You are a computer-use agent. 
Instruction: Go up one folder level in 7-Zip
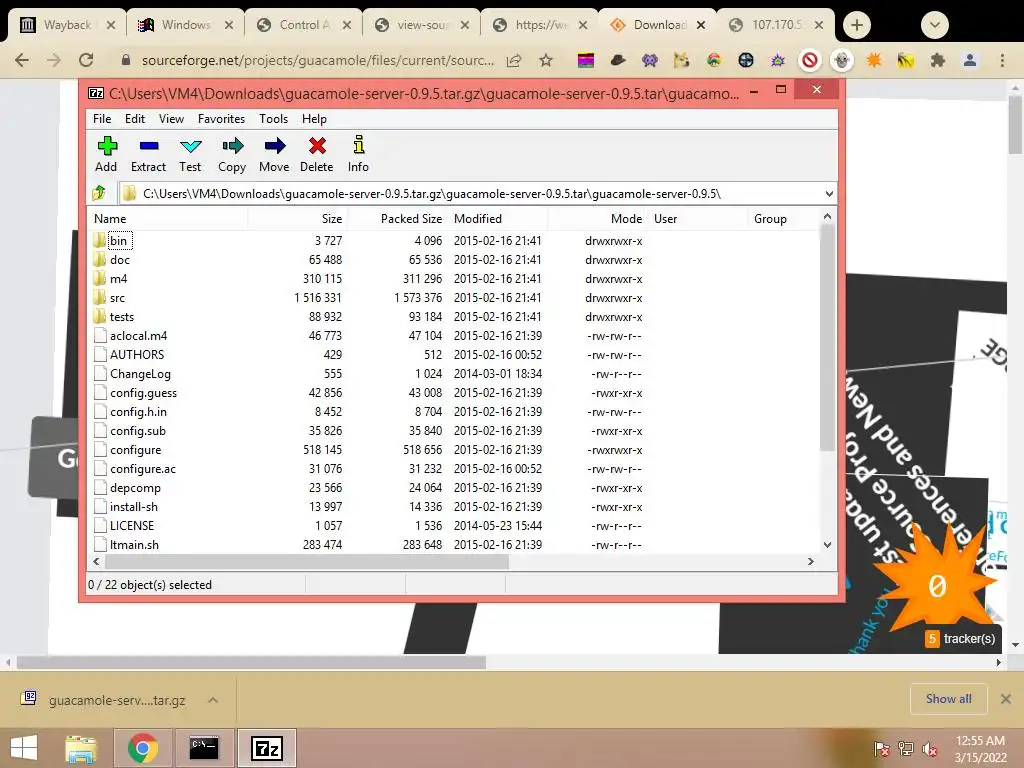tap(99, 193)
